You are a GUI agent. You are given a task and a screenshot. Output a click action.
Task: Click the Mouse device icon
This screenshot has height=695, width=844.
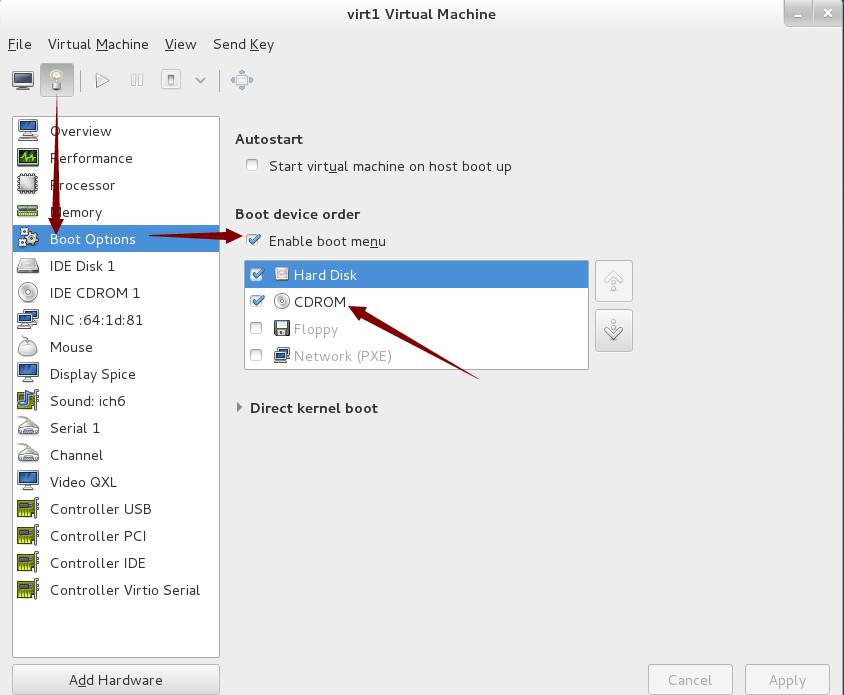pyautogui.click(x=27, y=347)
